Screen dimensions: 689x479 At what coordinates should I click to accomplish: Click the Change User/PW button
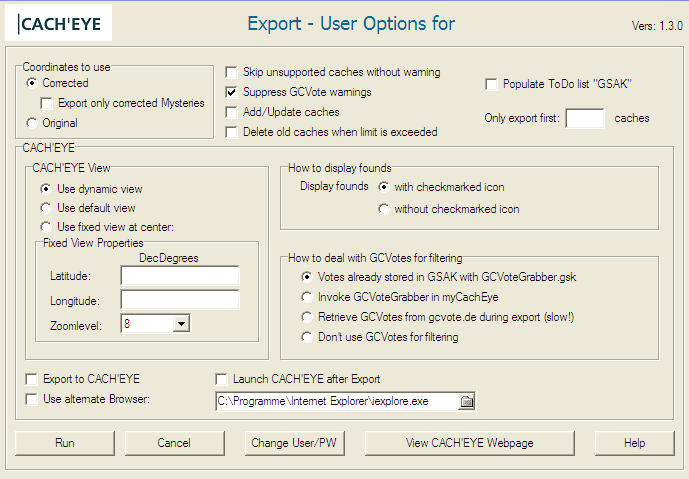(x=294, y=443)
